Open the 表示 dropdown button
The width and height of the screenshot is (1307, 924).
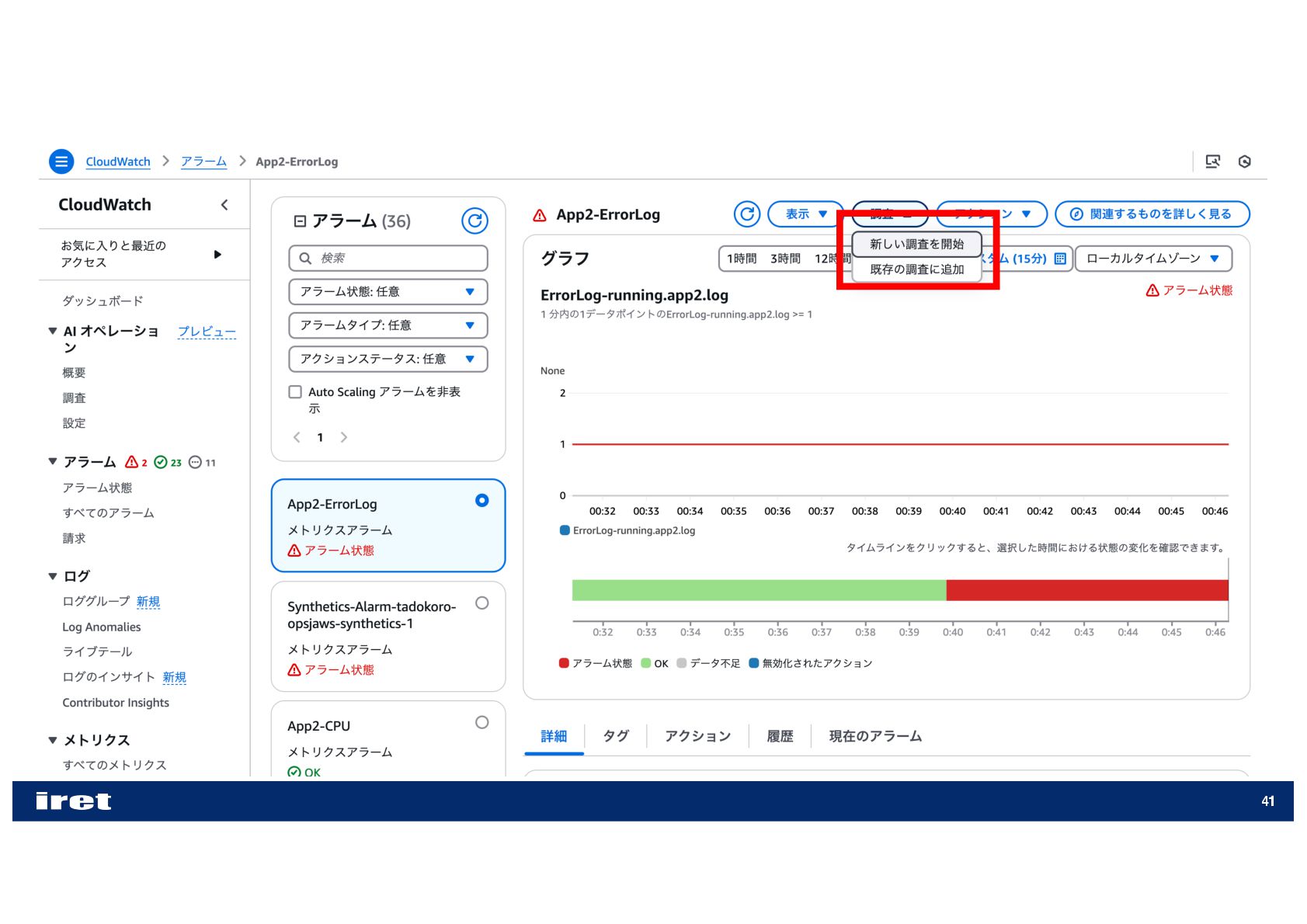pos(805,214)
